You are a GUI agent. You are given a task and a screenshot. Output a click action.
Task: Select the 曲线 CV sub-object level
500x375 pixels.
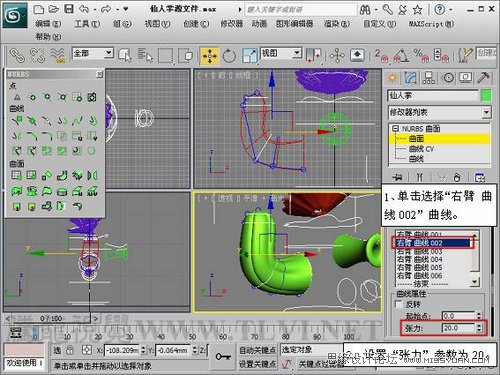tap(421, 149)
